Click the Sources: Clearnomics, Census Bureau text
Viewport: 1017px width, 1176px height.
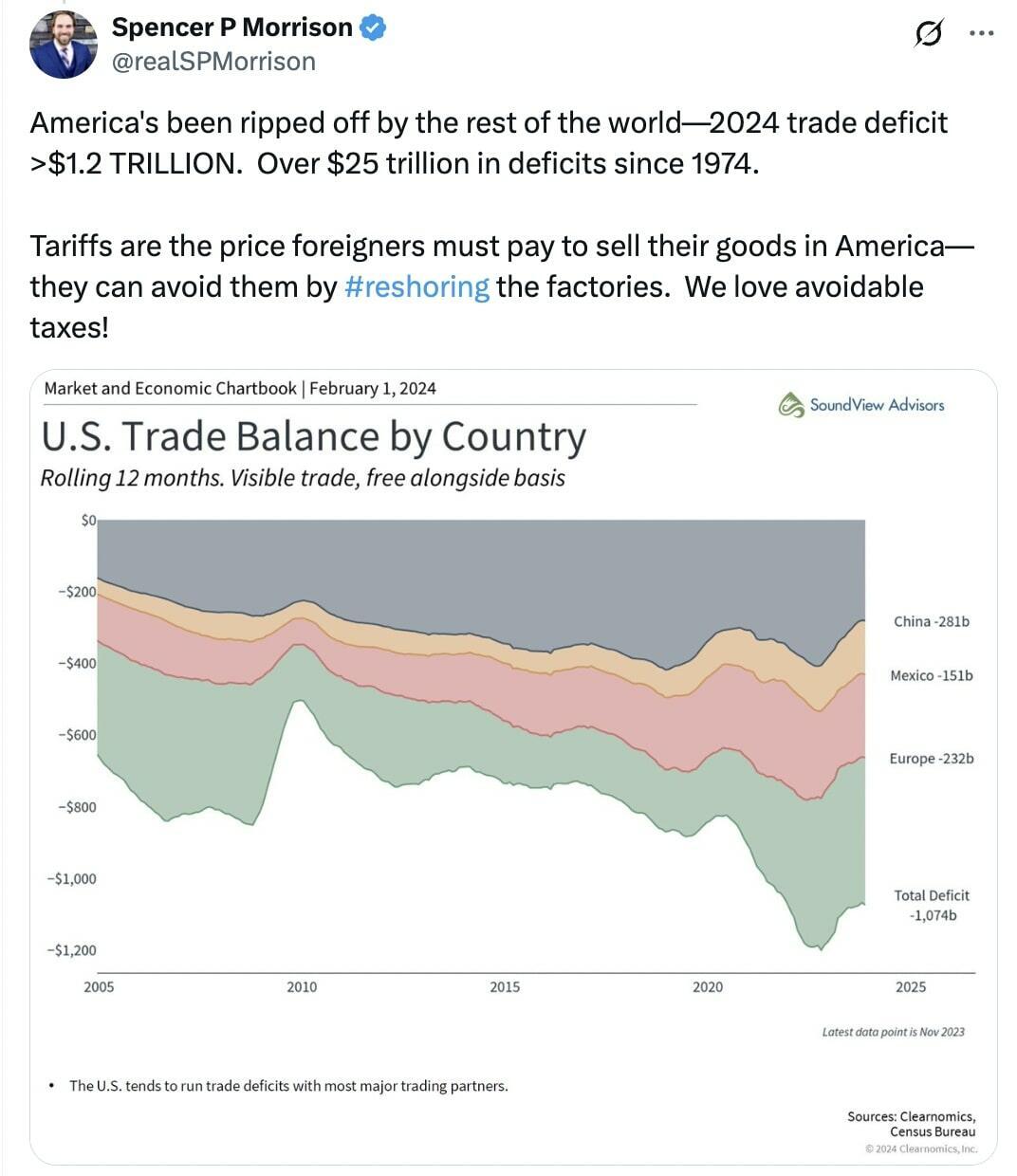click(911, 1124)
